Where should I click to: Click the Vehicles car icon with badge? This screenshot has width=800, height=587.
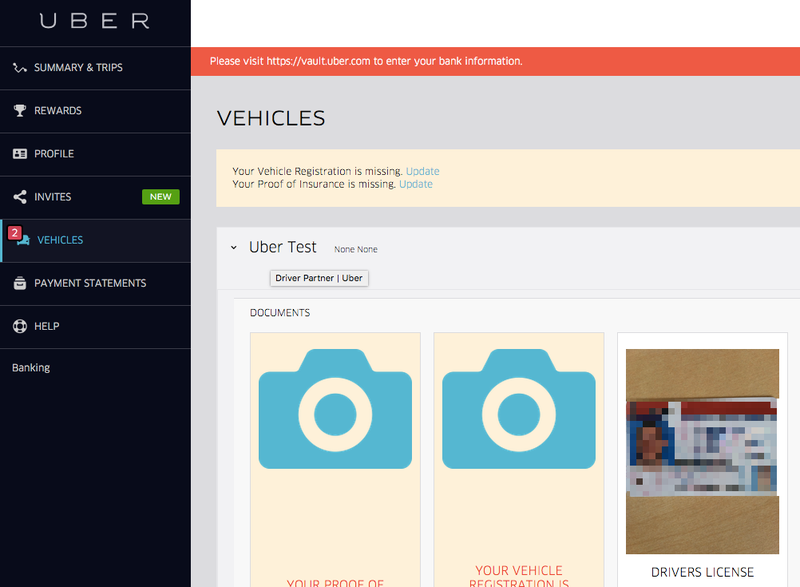(19, 236)
